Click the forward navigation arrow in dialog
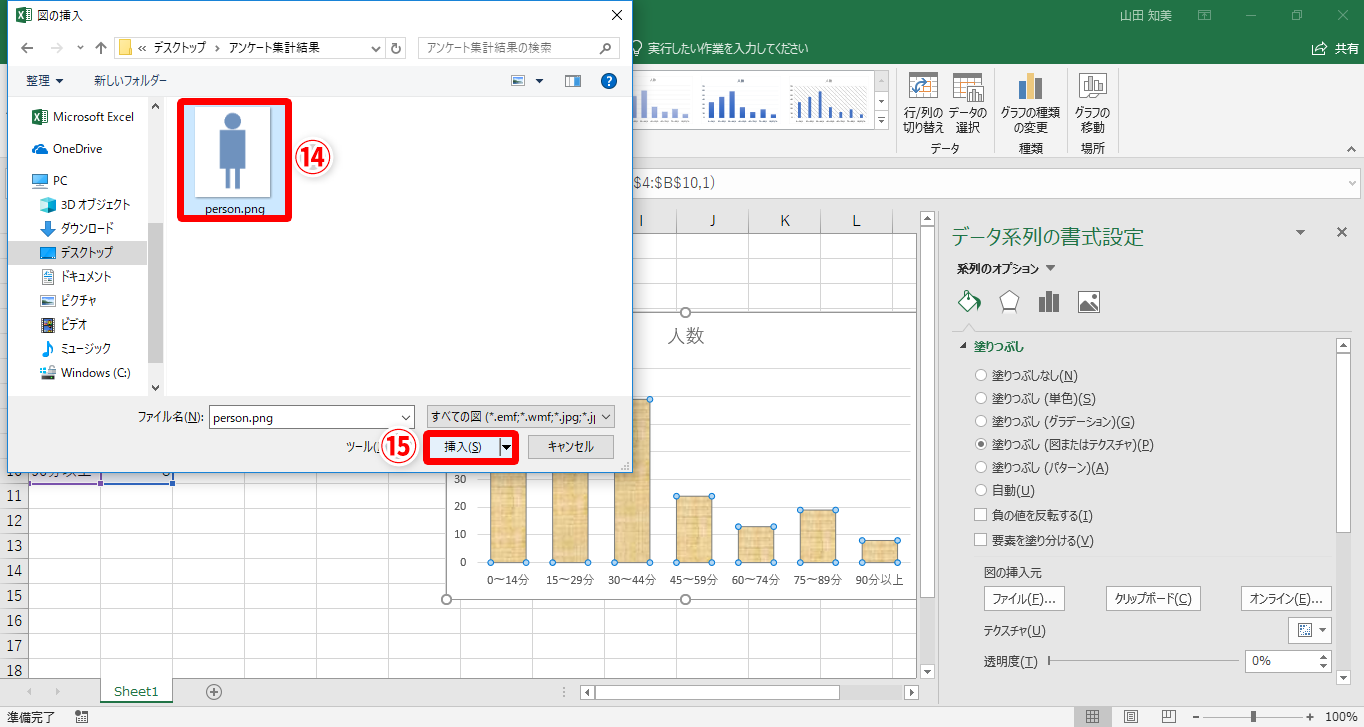The image size is (1364, 727). [56, 48]
